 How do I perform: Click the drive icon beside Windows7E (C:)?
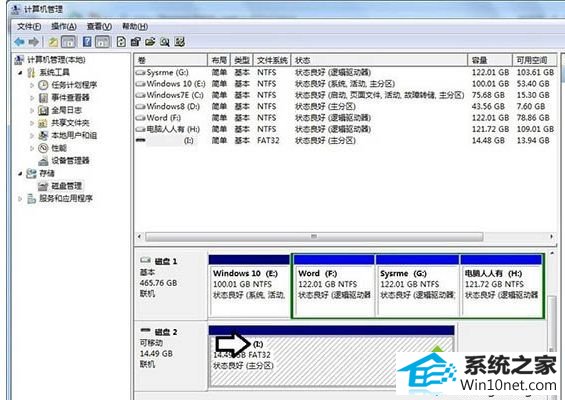pos(140,95)
